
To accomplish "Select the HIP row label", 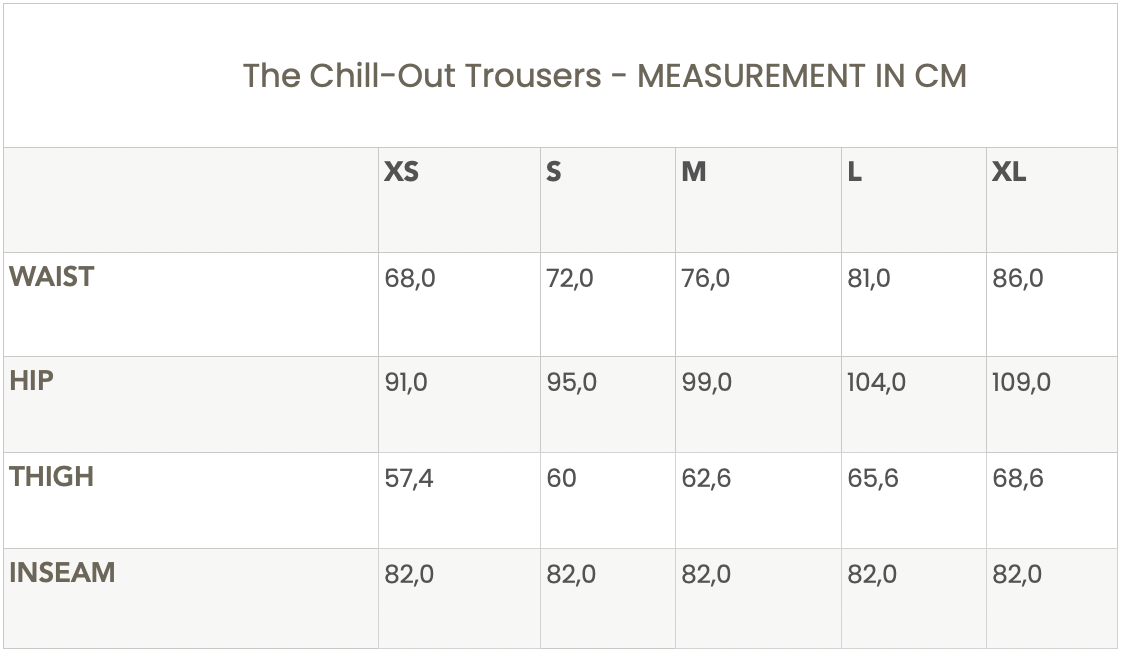I will click(32, 380).
